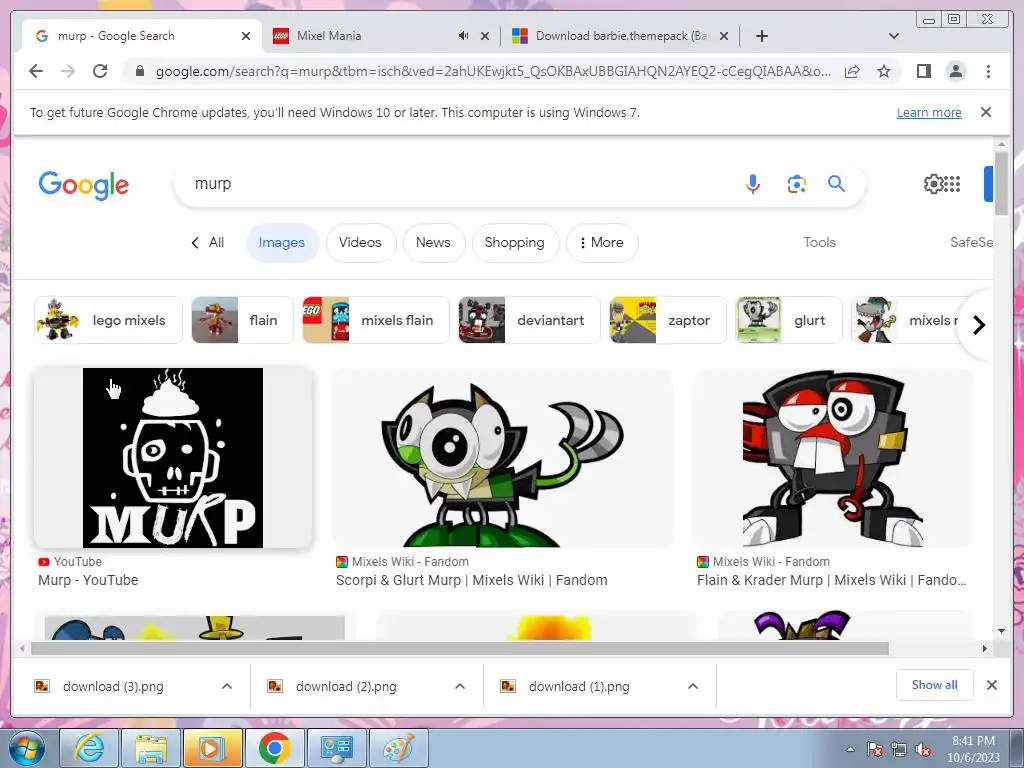Open the Murp - YouTube result link
This screenshot has height=768, width=1024.
click(88, 580)
